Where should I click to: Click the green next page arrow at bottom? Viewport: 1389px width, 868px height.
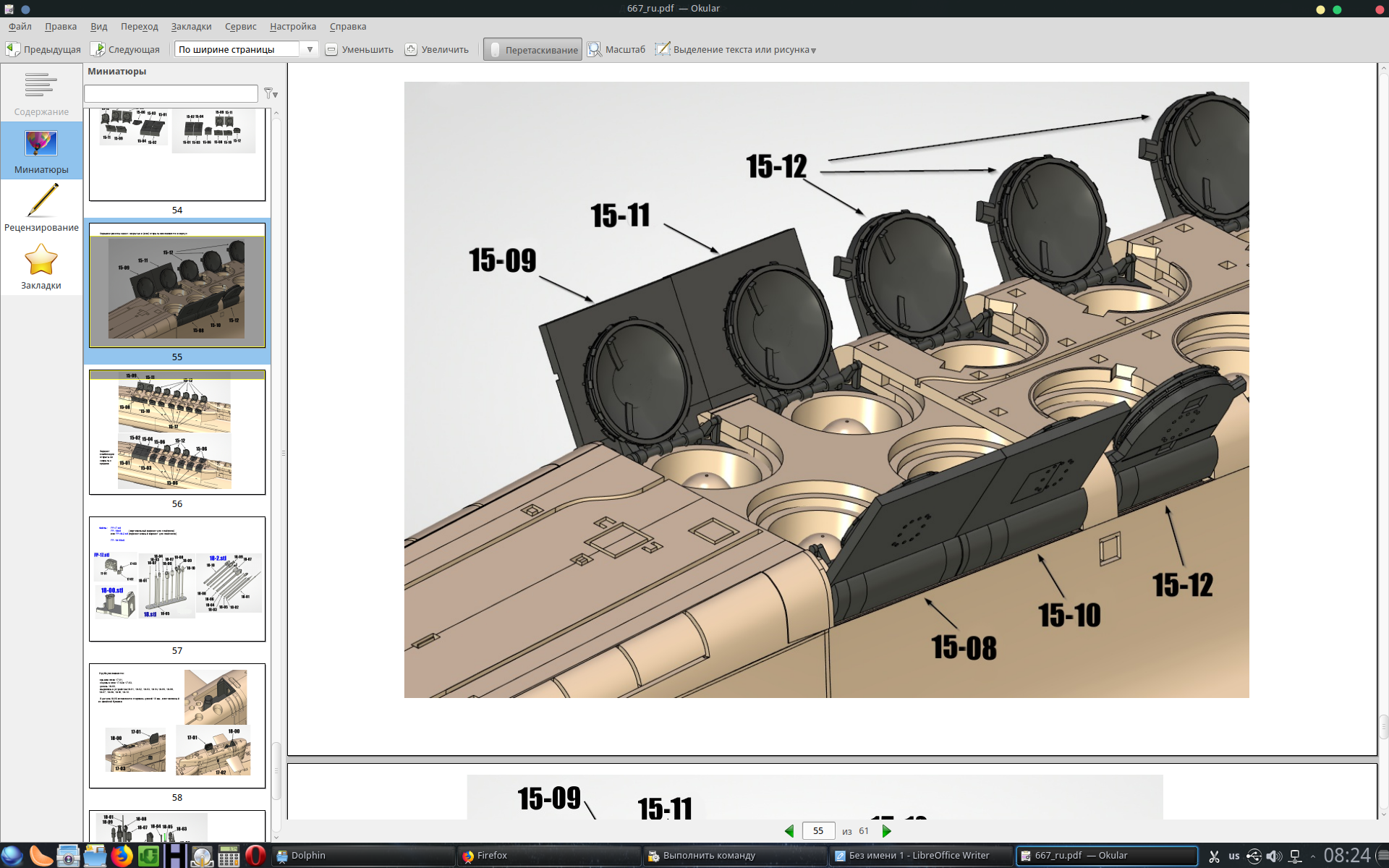(x=887, y=831)
